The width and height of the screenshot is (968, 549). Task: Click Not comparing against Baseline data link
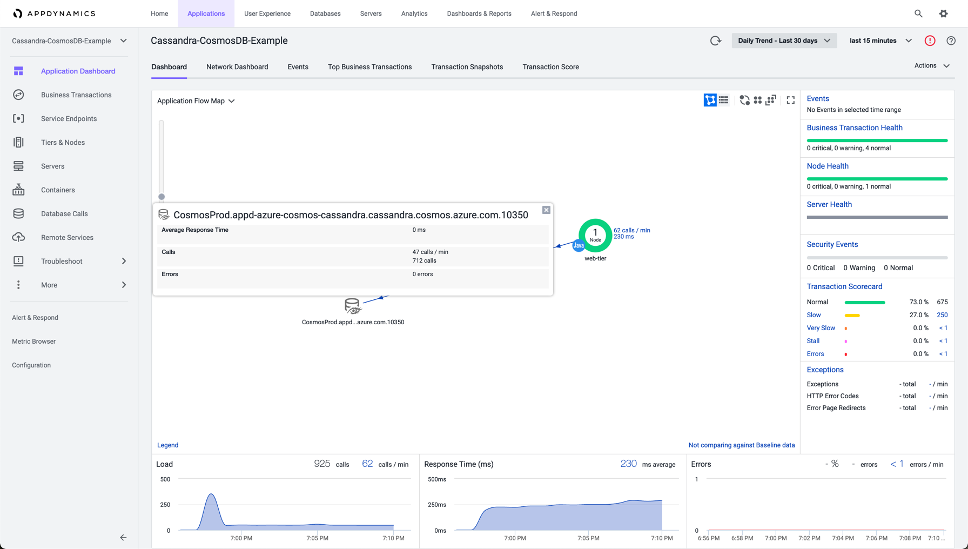point(741,445)
